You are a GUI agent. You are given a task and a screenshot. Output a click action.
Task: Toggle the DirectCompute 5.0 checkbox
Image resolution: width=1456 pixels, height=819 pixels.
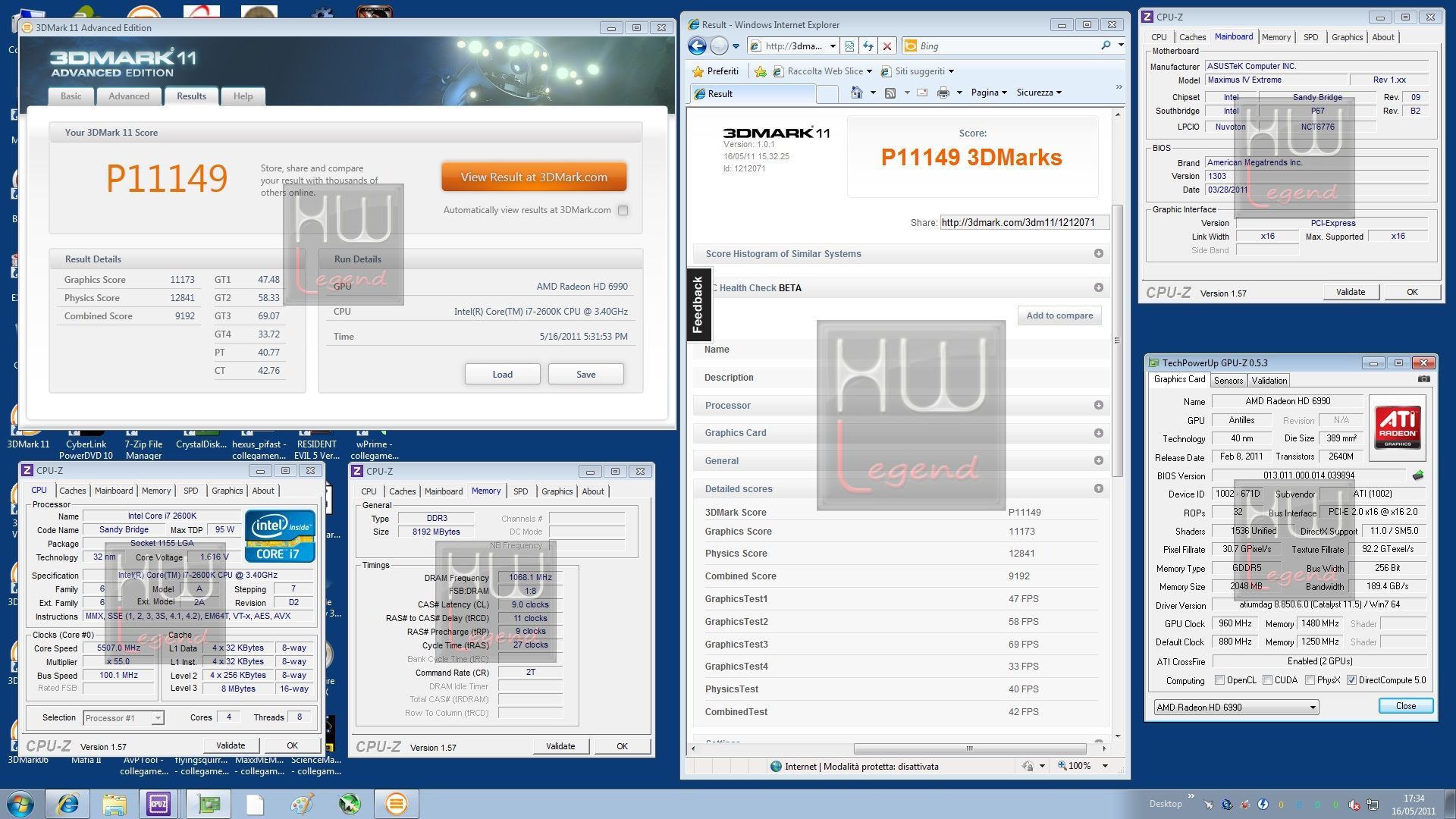tap(1351, 680)
